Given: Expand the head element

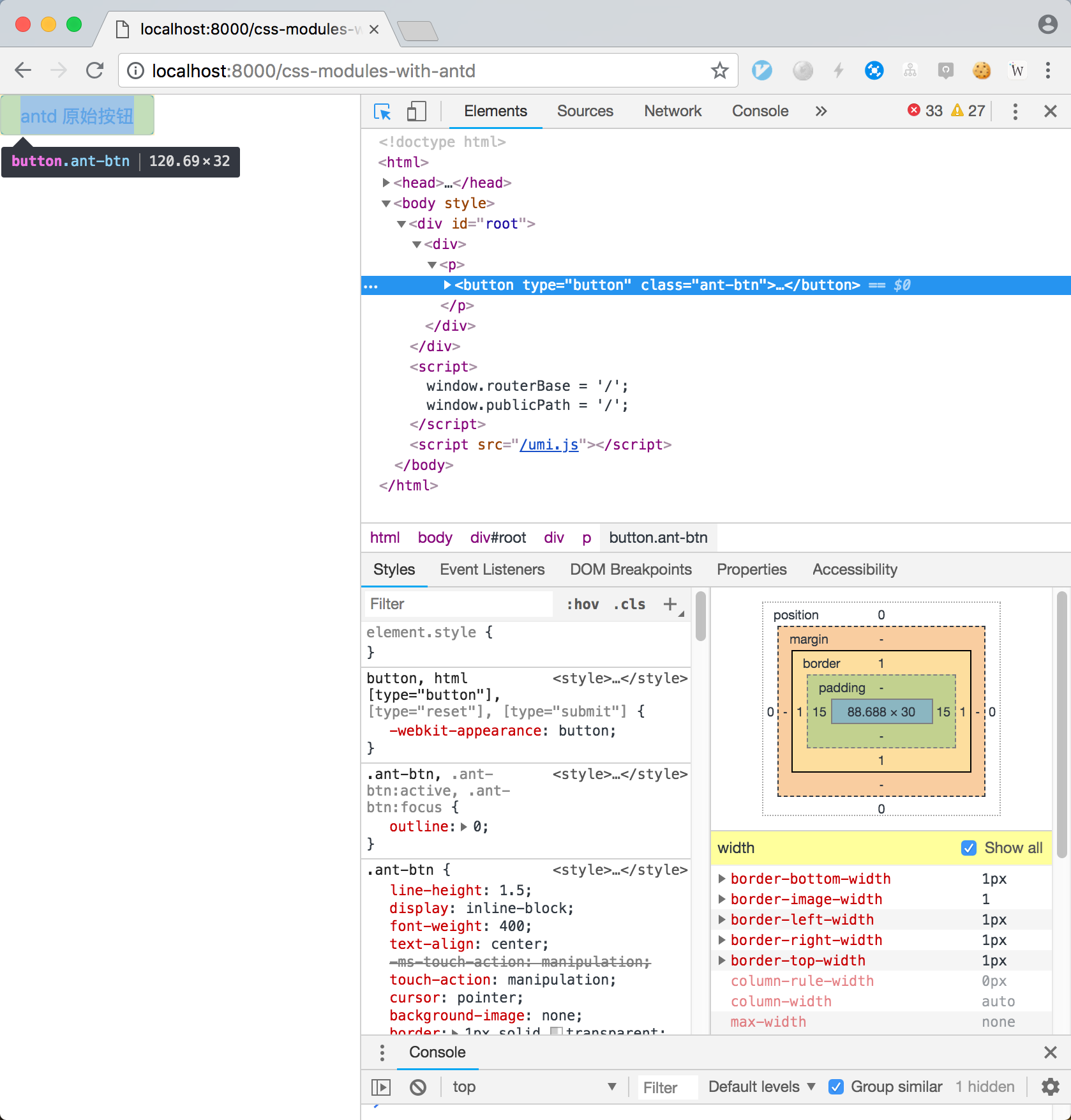Looking at the screenshot, I should 386,183.
